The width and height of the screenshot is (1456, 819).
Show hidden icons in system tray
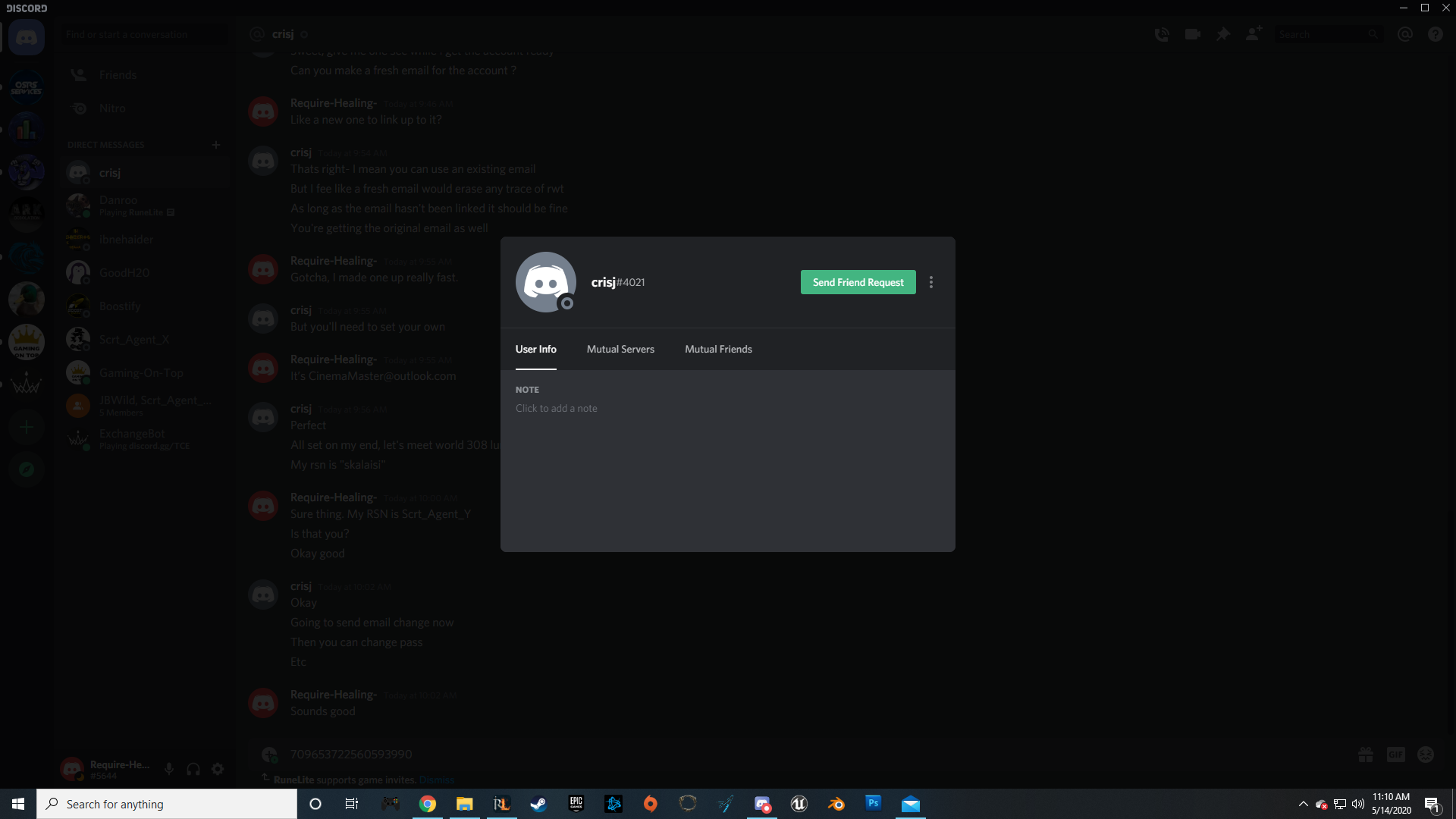pos(1303,804)
